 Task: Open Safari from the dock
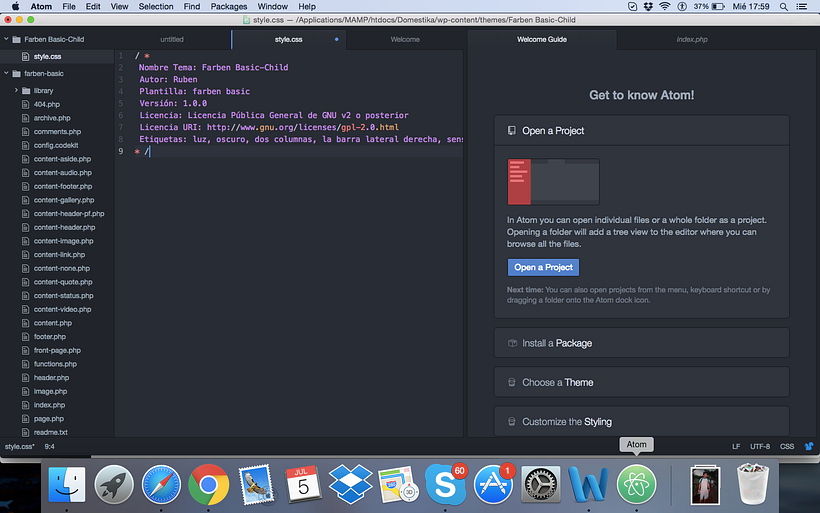coord(161,485)
